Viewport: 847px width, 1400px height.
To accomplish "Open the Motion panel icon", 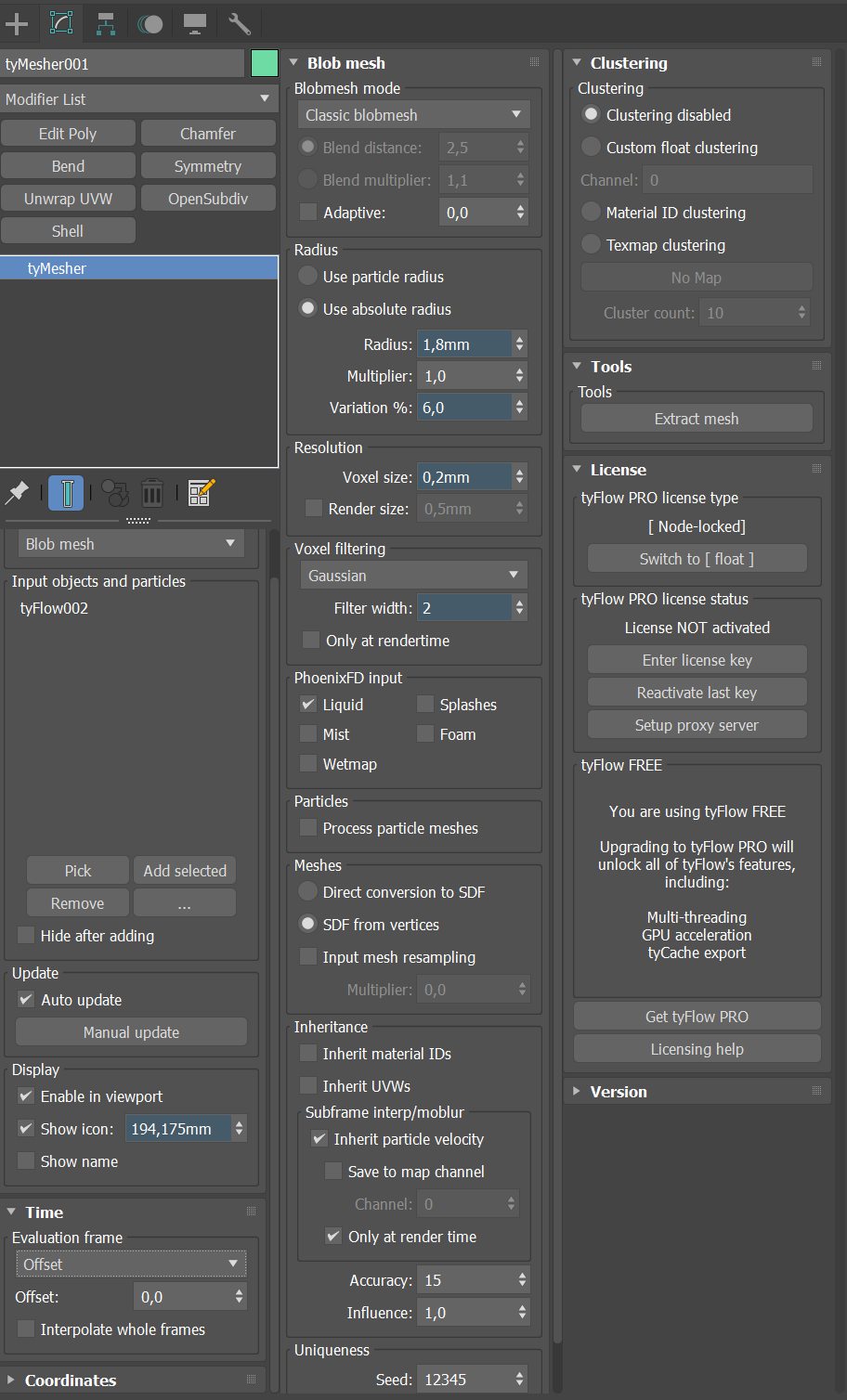I will pyautogui.click(x=150, y=23).
